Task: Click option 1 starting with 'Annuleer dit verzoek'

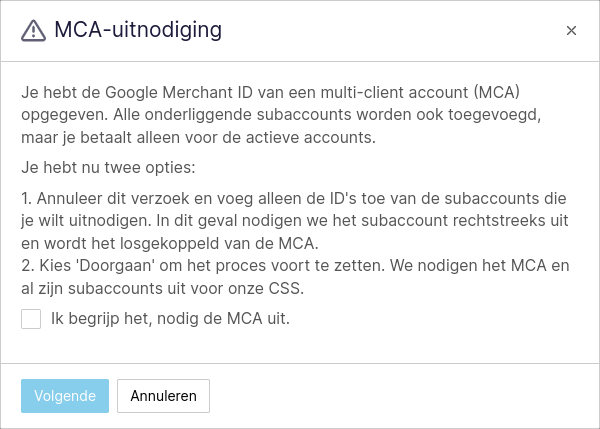Action: [295, 221]
